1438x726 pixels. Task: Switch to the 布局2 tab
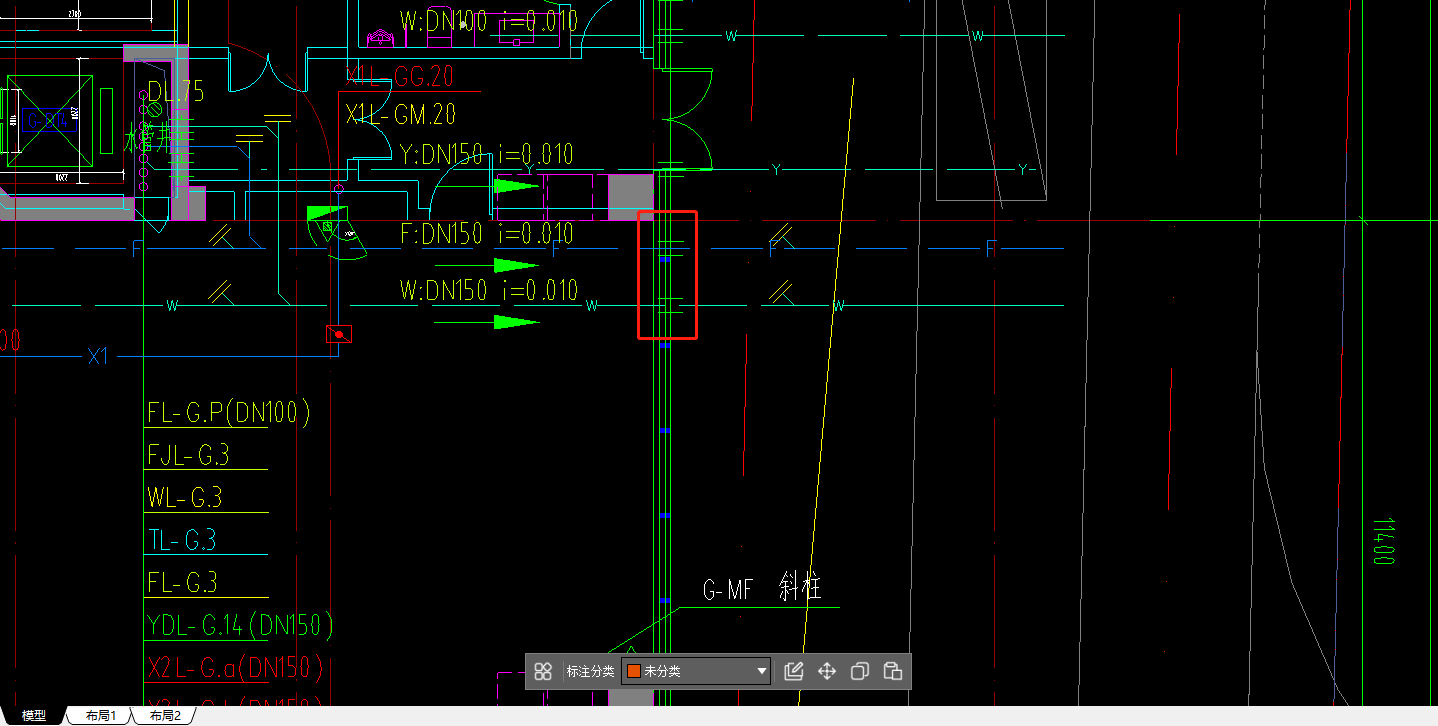[165, 716]
